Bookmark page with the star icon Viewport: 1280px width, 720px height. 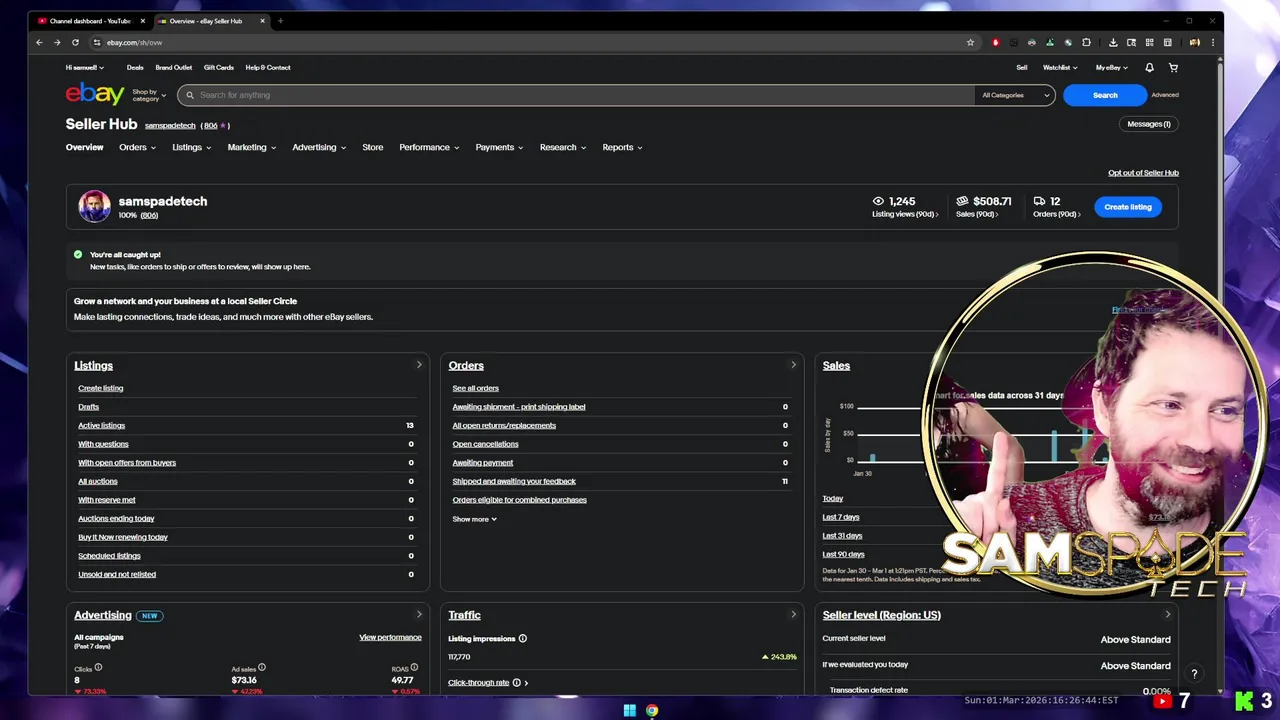tap(970, 42)
